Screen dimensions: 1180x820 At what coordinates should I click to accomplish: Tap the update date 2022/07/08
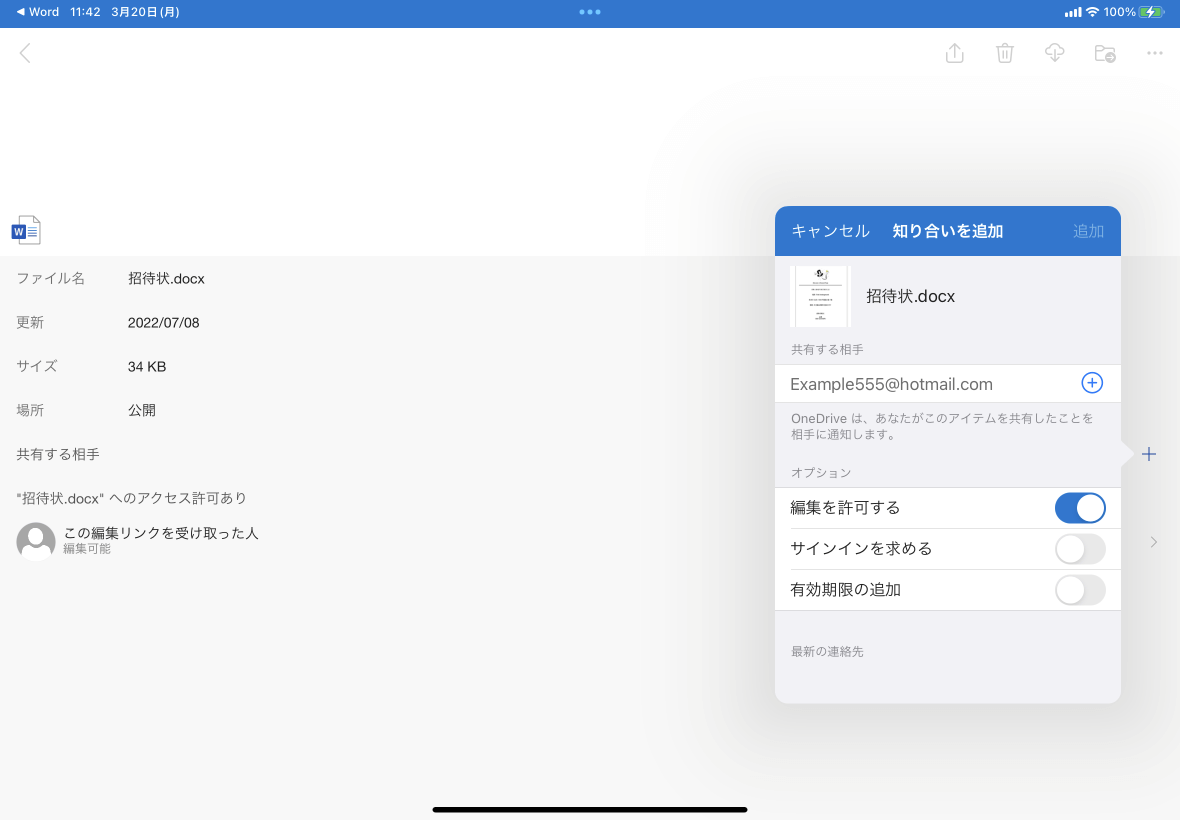(163, 323)
